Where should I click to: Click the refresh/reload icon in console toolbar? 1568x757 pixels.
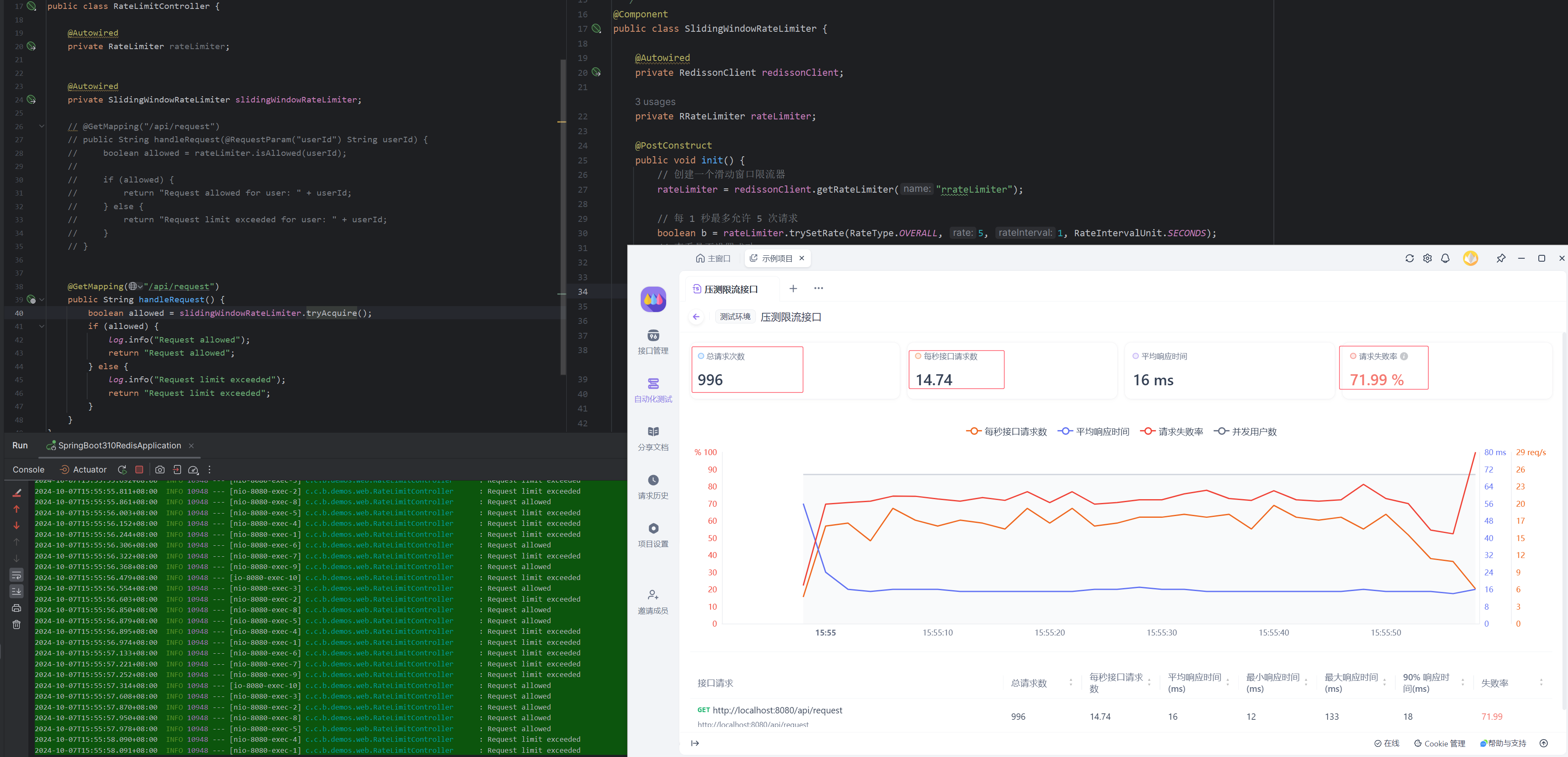tap(122, 469)
